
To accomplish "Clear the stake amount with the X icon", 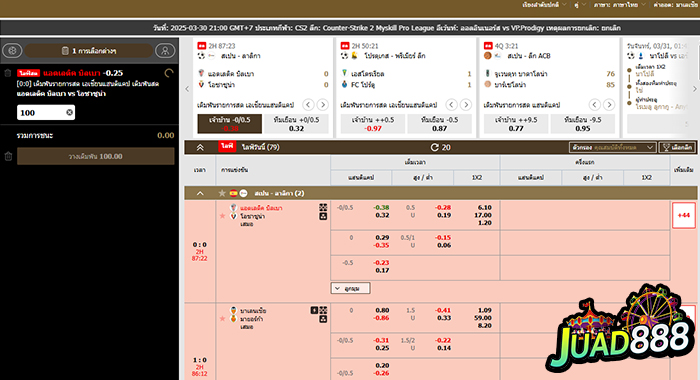I will 69,113.
